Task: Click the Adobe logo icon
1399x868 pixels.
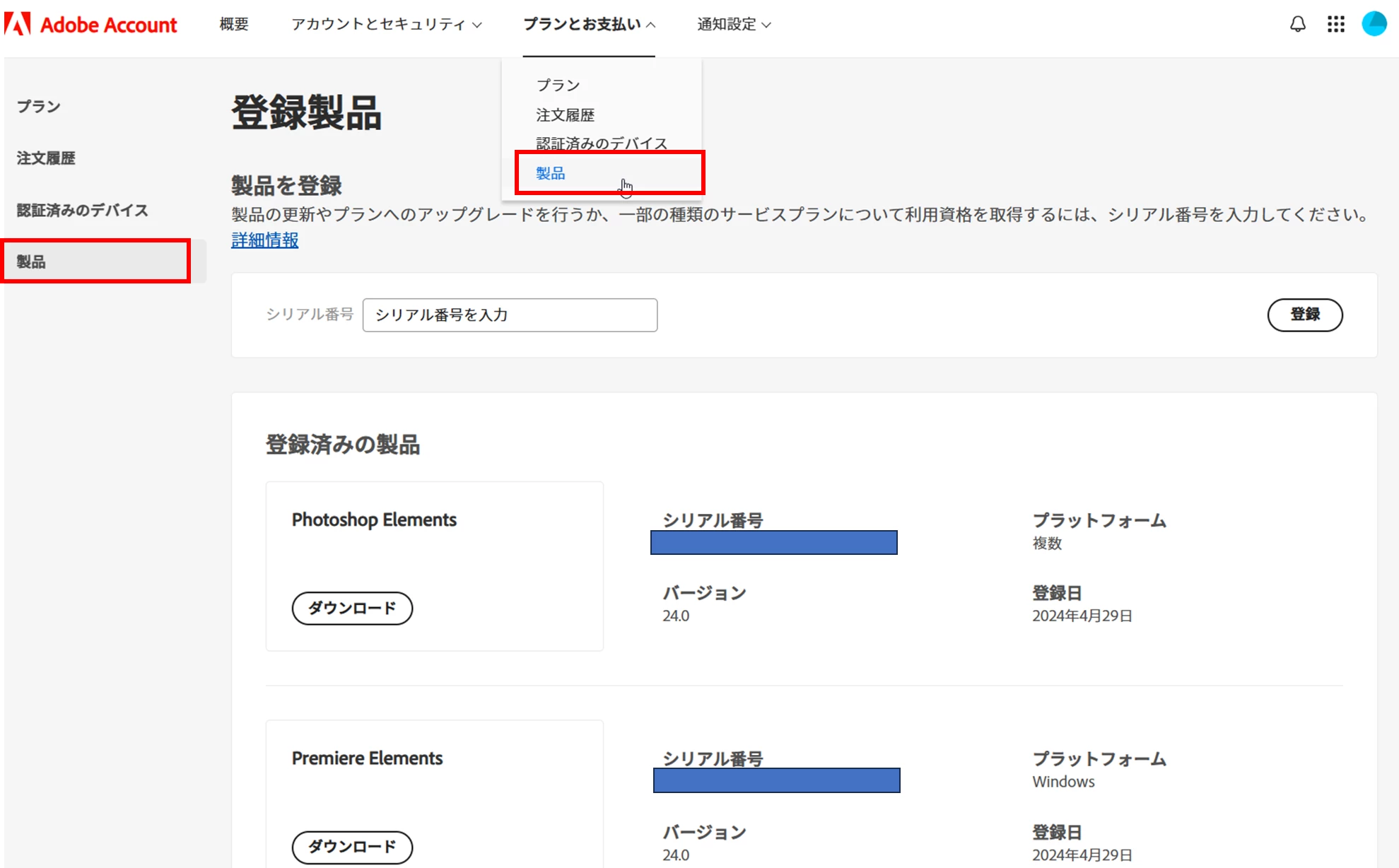Action: (x=17, y=24)
